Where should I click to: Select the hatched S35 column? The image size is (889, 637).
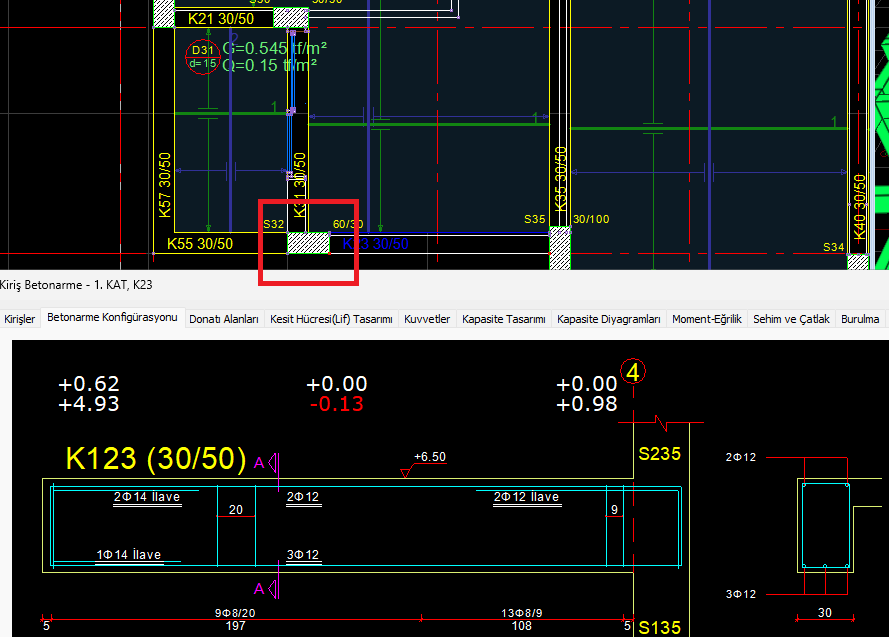point(560,246)
